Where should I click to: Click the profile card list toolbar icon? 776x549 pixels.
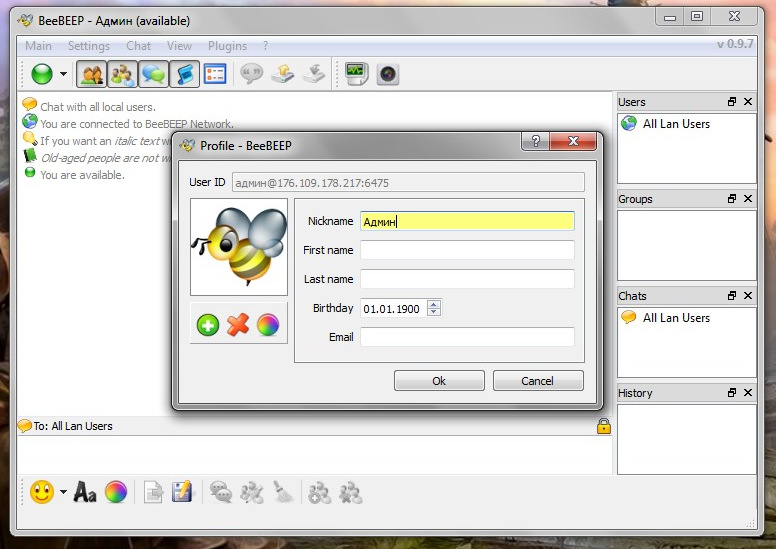coord(215,74)
